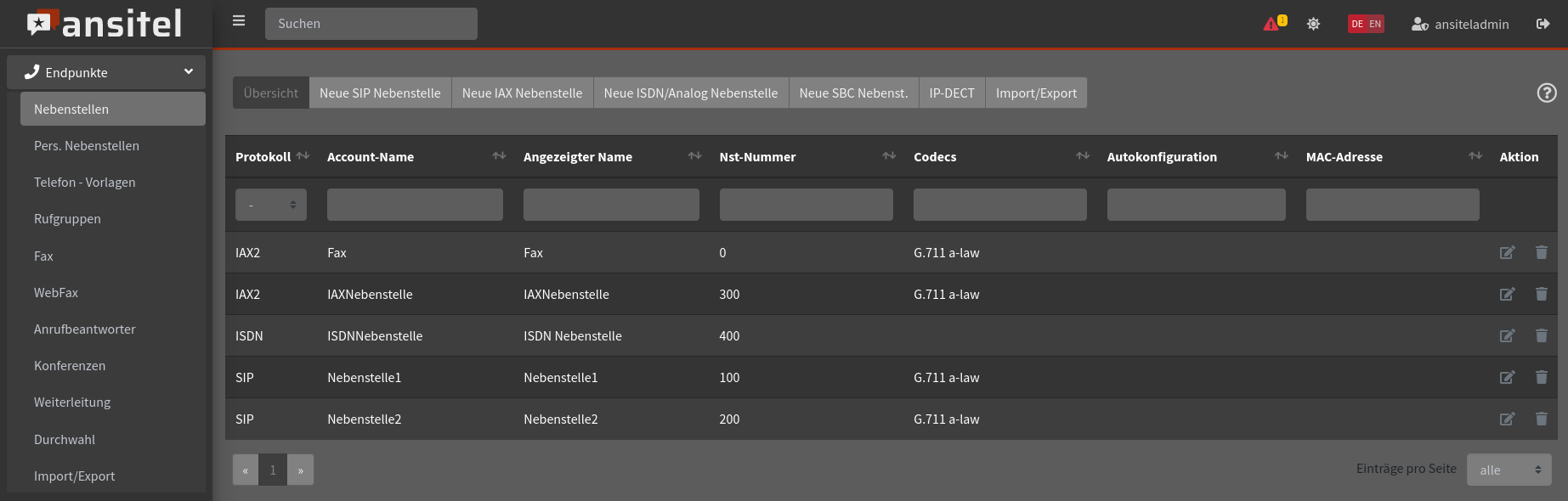Open the warning notifications icon
Viewport: 1568px width, 501px height.
click(x=1273, y=24)
